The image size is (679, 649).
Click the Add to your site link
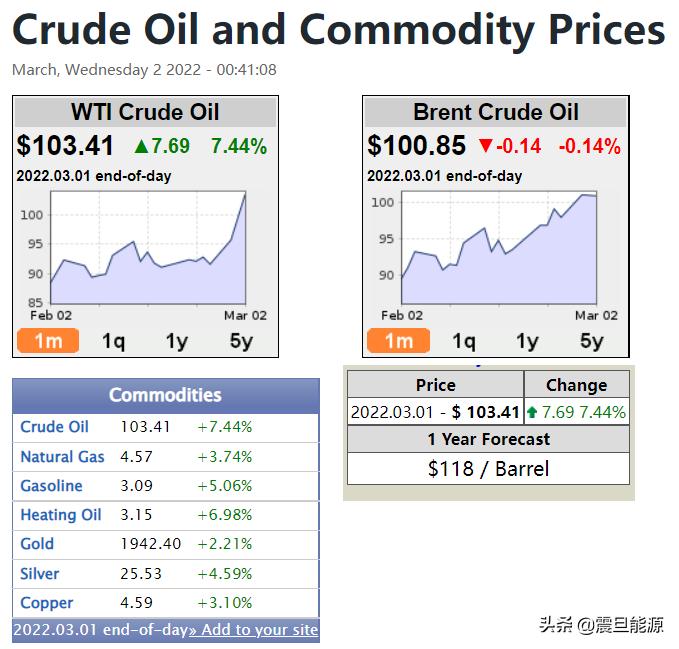254,630
